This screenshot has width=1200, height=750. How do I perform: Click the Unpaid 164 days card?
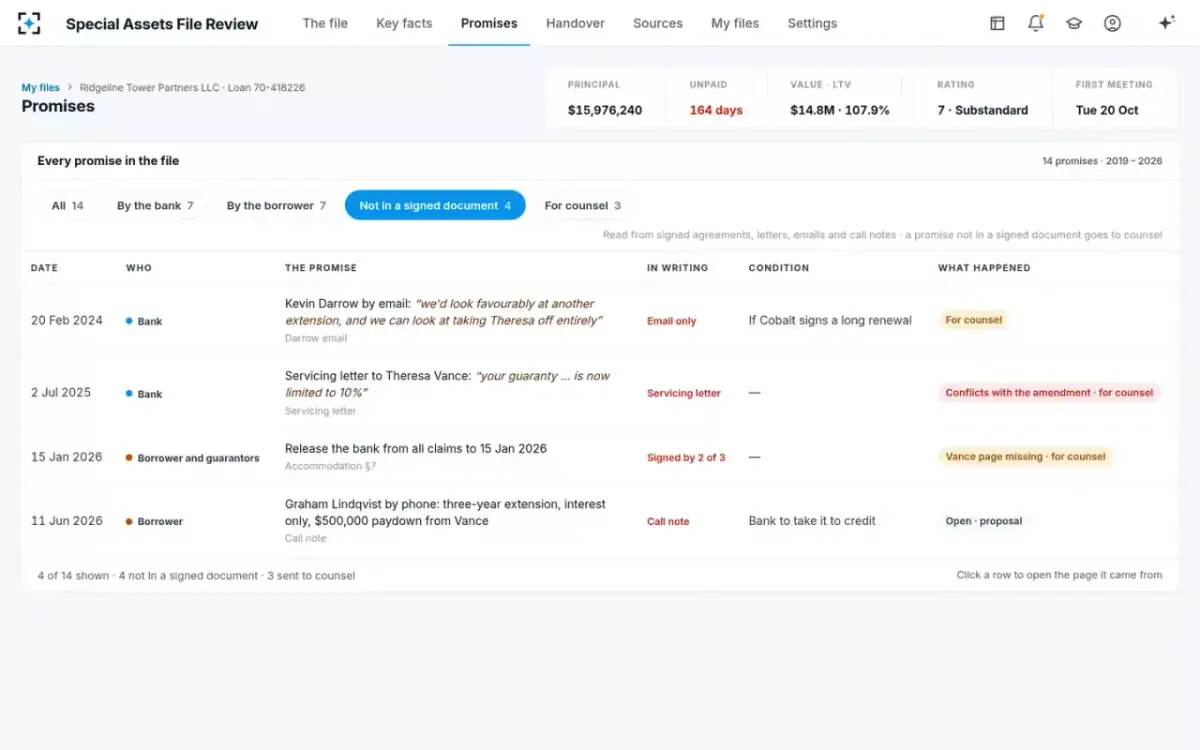point(716,98)
